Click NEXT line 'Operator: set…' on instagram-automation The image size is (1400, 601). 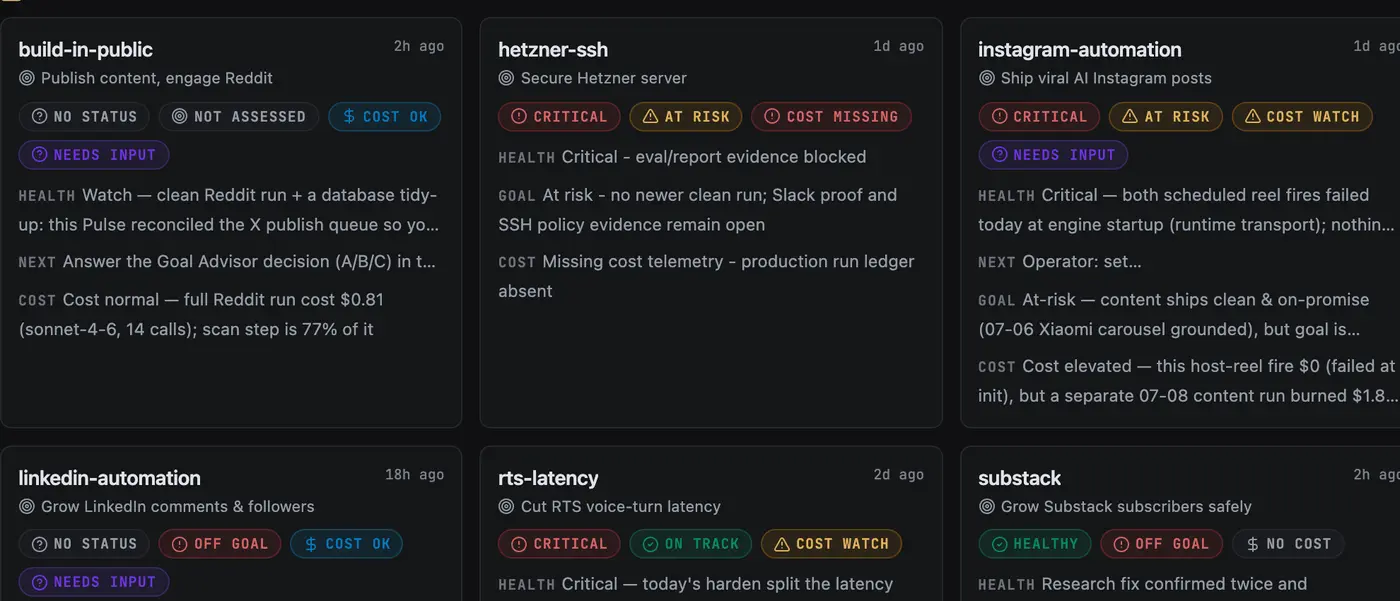1060,262
